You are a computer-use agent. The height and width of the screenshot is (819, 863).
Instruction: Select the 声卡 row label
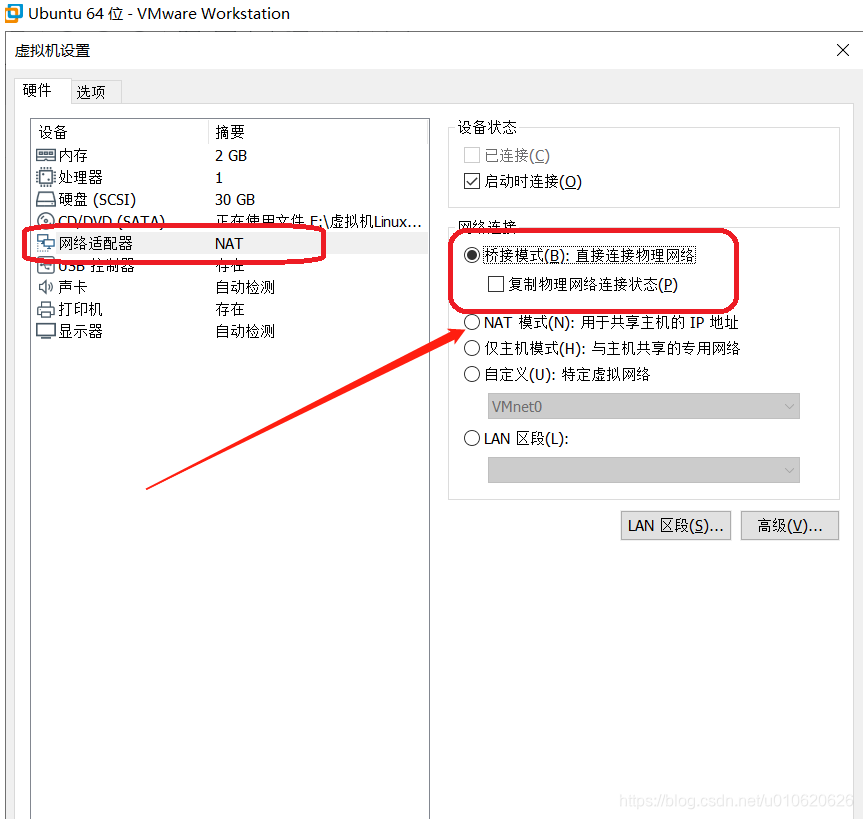[73, 287]
